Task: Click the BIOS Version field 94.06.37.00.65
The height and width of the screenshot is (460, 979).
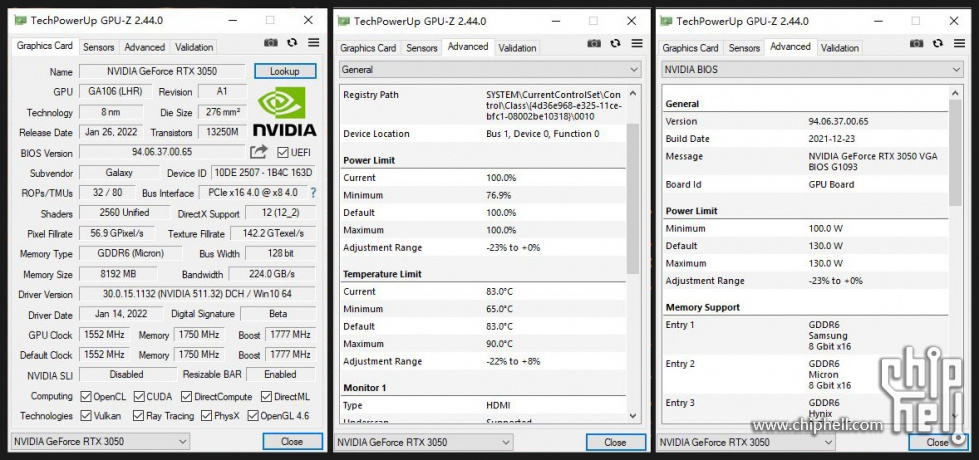Action: [x=162, y=152]
